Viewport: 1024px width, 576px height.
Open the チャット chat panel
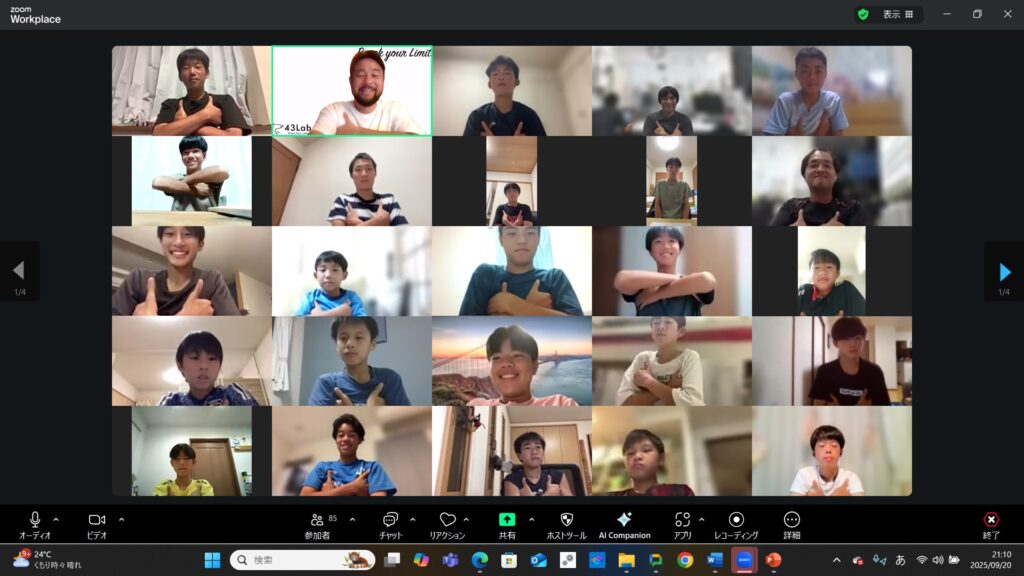click(390, 524)
